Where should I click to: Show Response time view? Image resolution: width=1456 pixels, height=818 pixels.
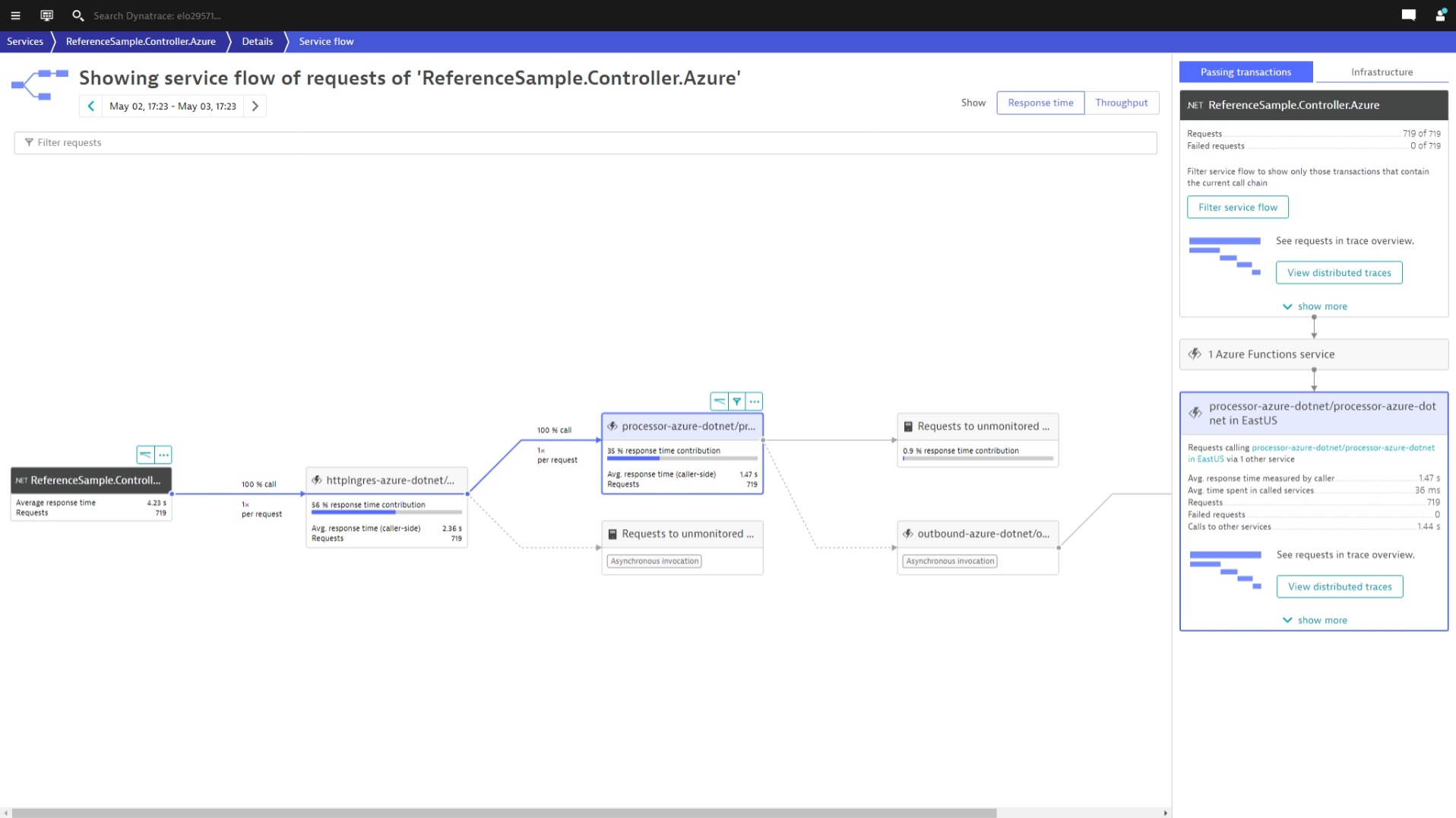tap(1040, 103)
